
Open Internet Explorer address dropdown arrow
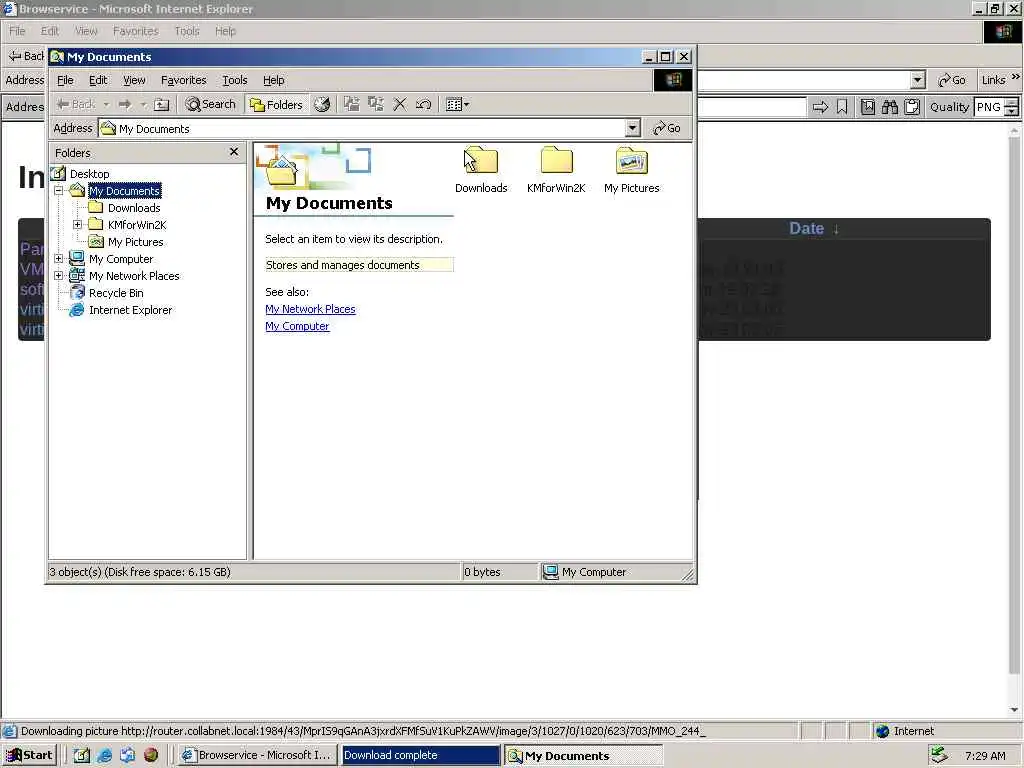pyautogui.click(x=918, y=80)
